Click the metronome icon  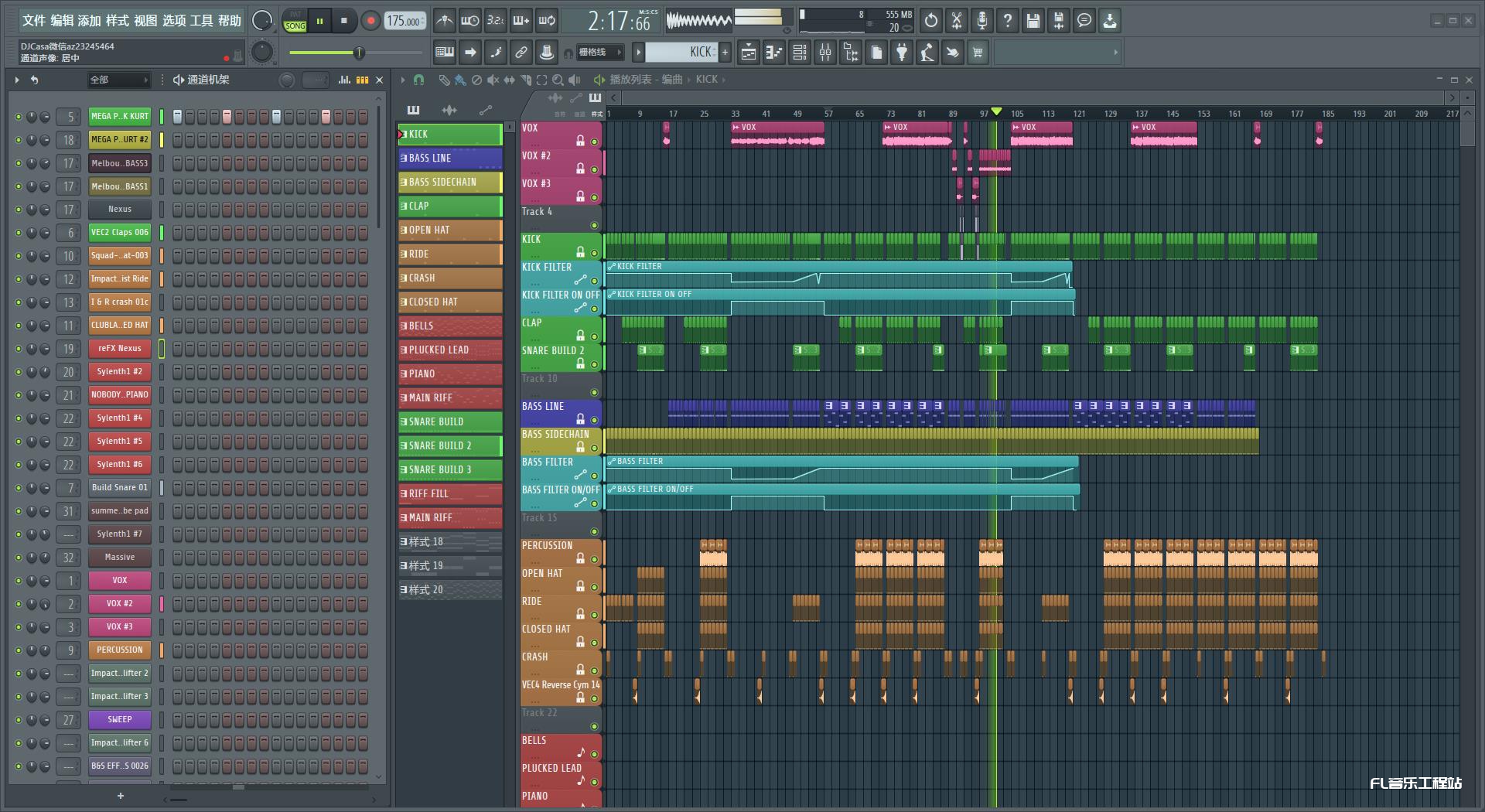(444, 21)
